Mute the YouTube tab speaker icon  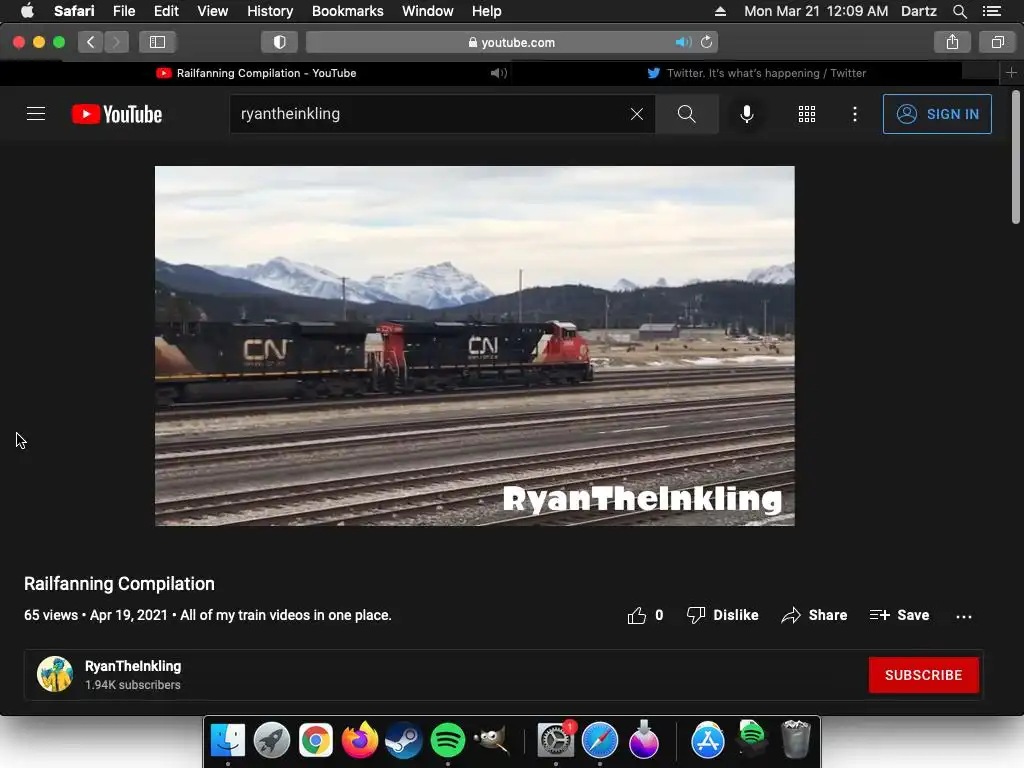[x=499, y=73]
